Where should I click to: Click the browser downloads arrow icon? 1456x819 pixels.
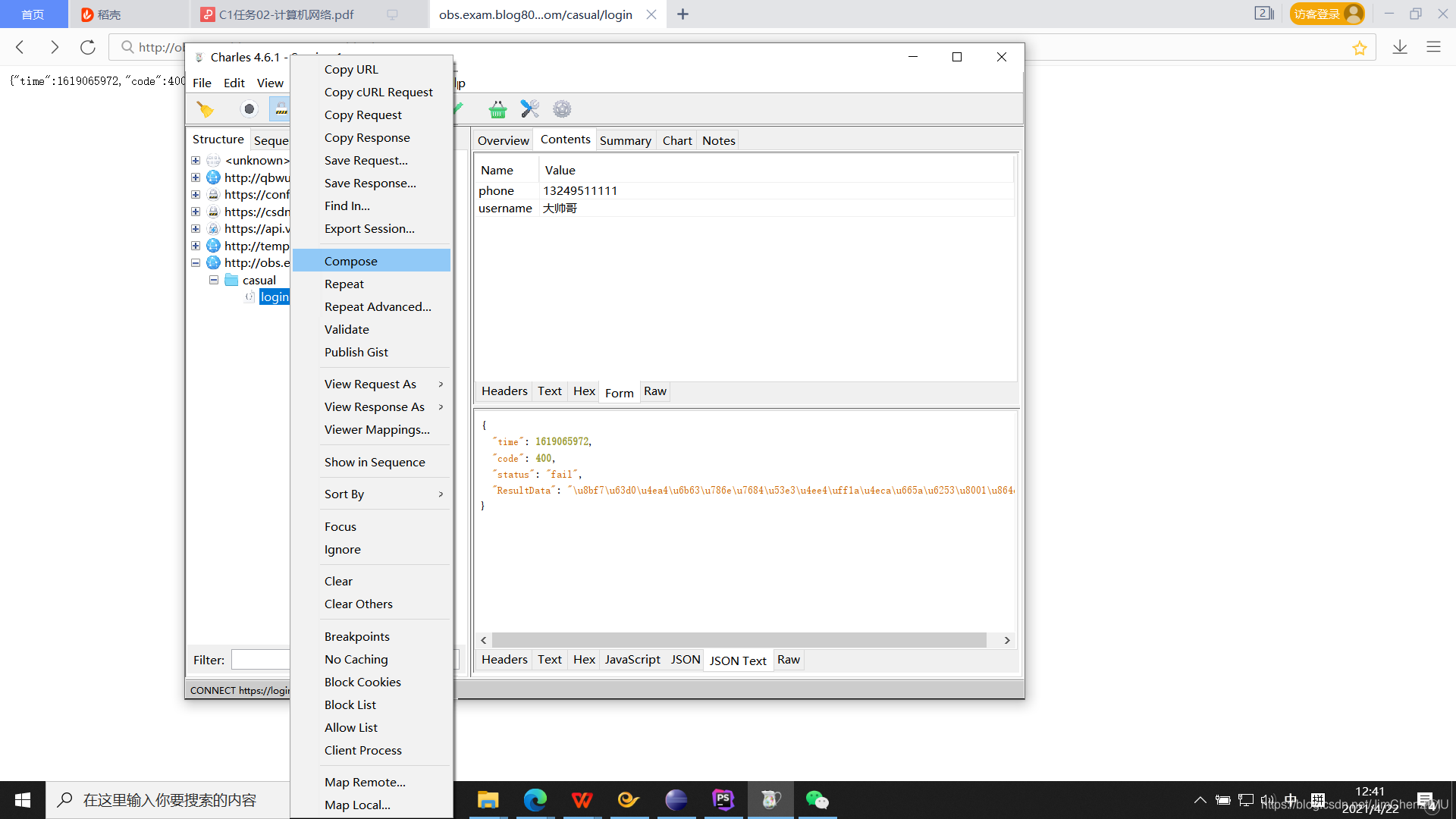click(x=1400, y=47)
